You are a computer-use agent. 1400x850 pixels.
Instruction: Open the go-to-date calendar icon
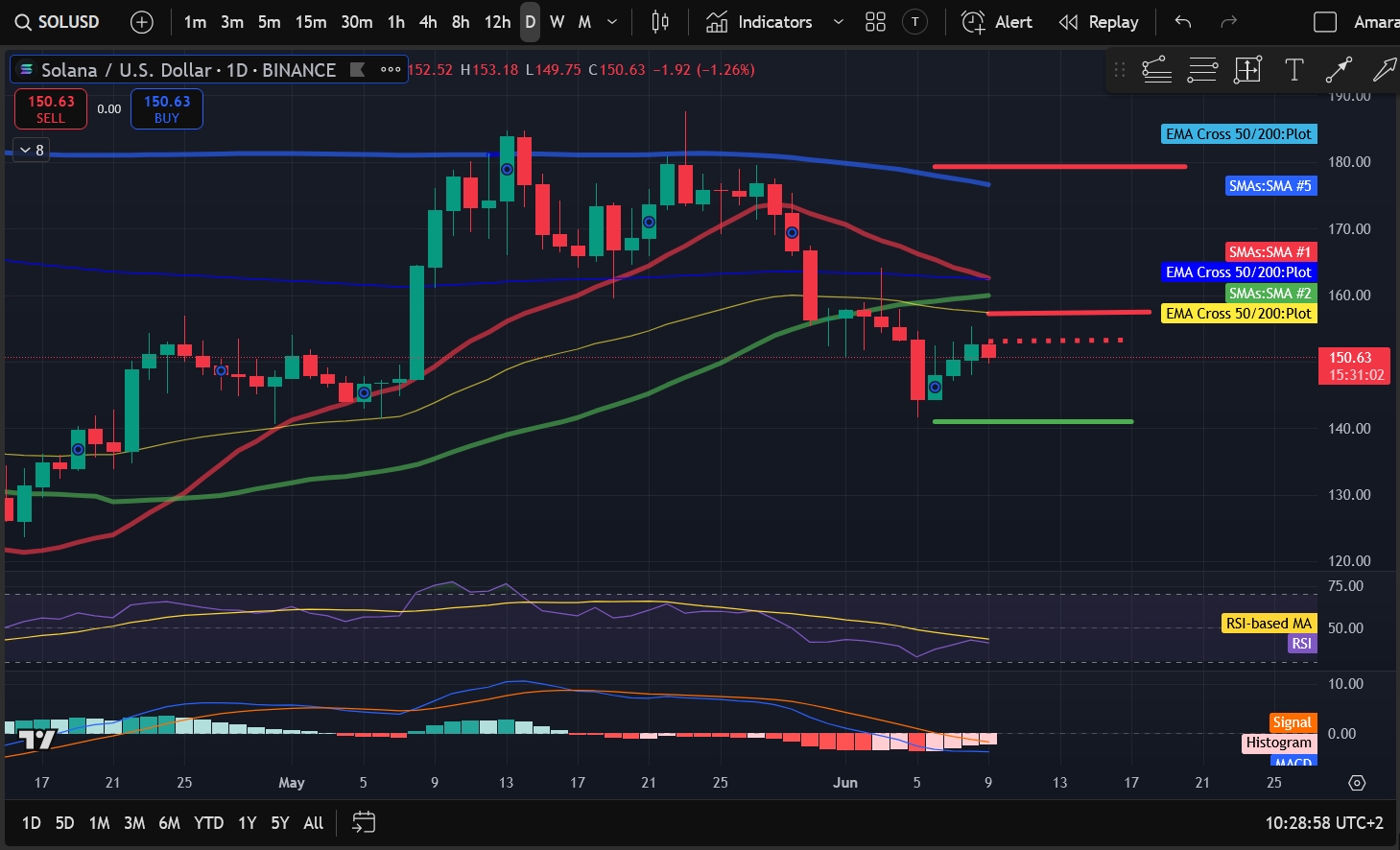(x=364, y=822)
